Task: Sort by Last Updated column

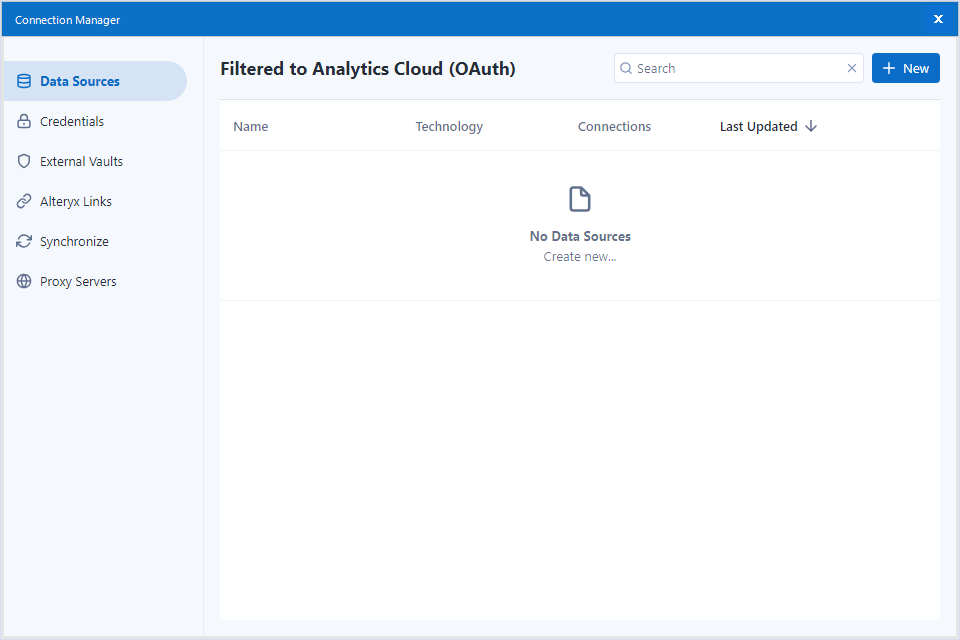Action: point(759,126)
